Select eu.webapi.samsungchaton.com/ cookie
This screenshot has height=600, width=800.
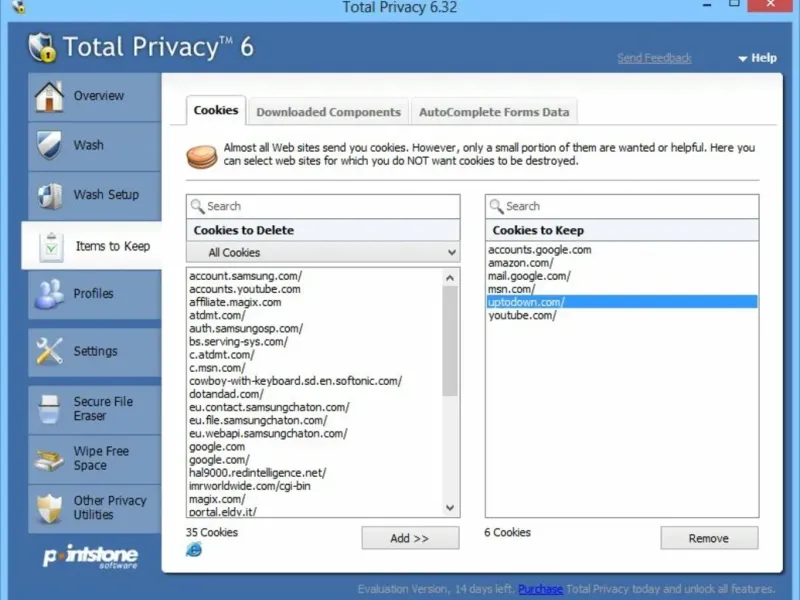point(268,434)
